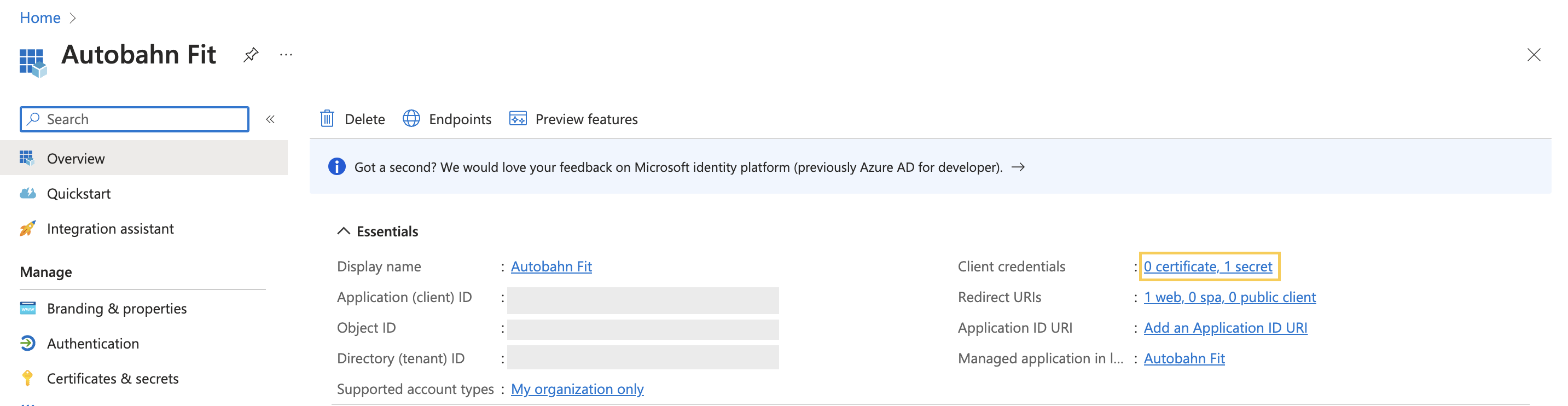Click the Managed application in l... label
The height and width of the screenshot is (406, 1568).
1040,358
